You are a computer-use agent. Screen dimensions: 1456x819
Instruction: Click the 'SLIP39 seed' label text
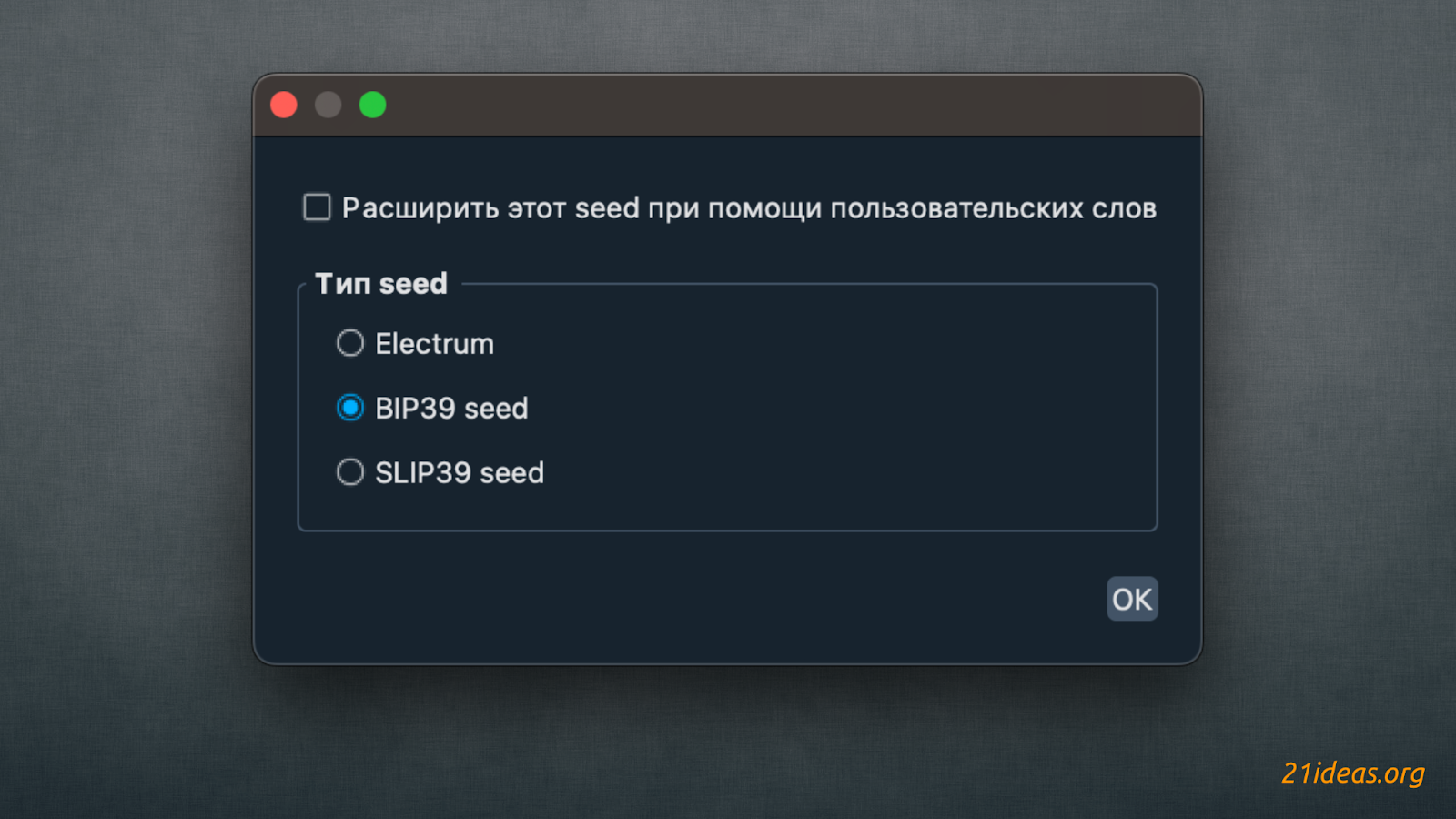tap(460, 473)
